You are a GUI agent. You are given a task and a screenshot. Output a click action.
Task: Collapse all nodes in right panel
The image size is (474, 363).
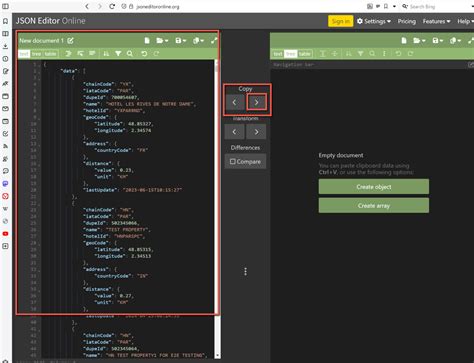[334, 54]
